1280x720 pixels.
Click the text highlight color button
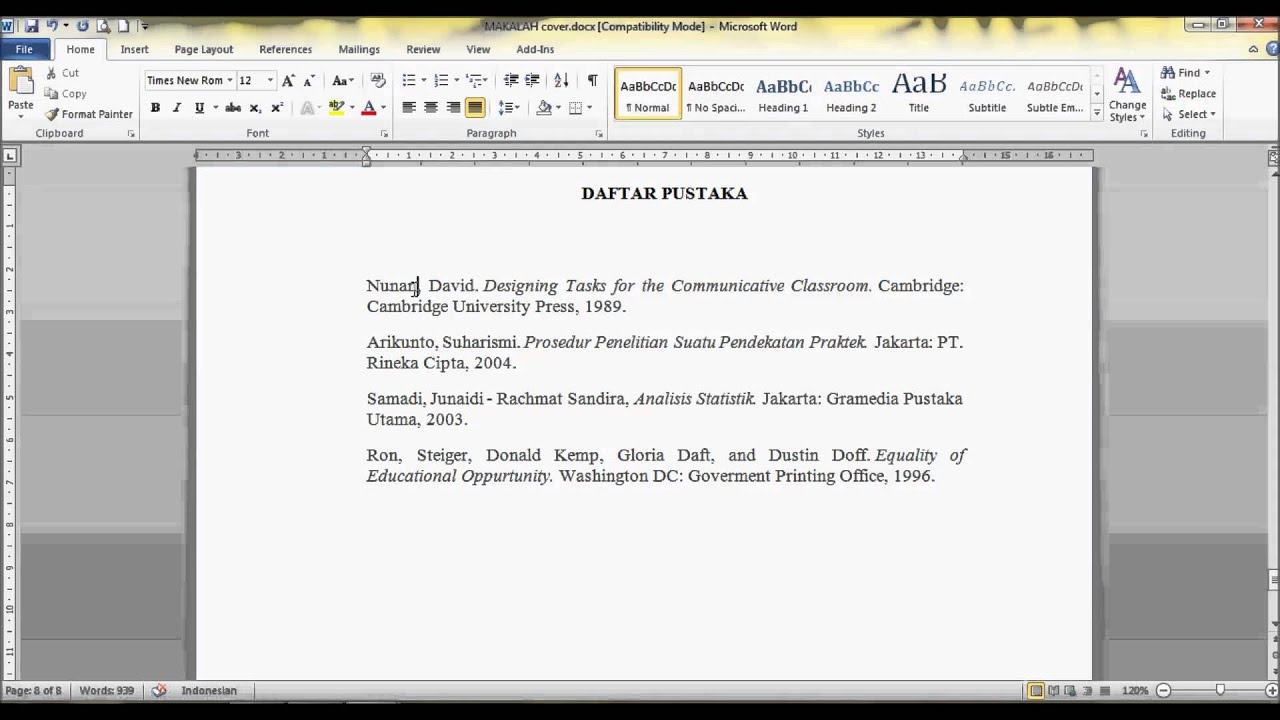(x=337, y=108)
